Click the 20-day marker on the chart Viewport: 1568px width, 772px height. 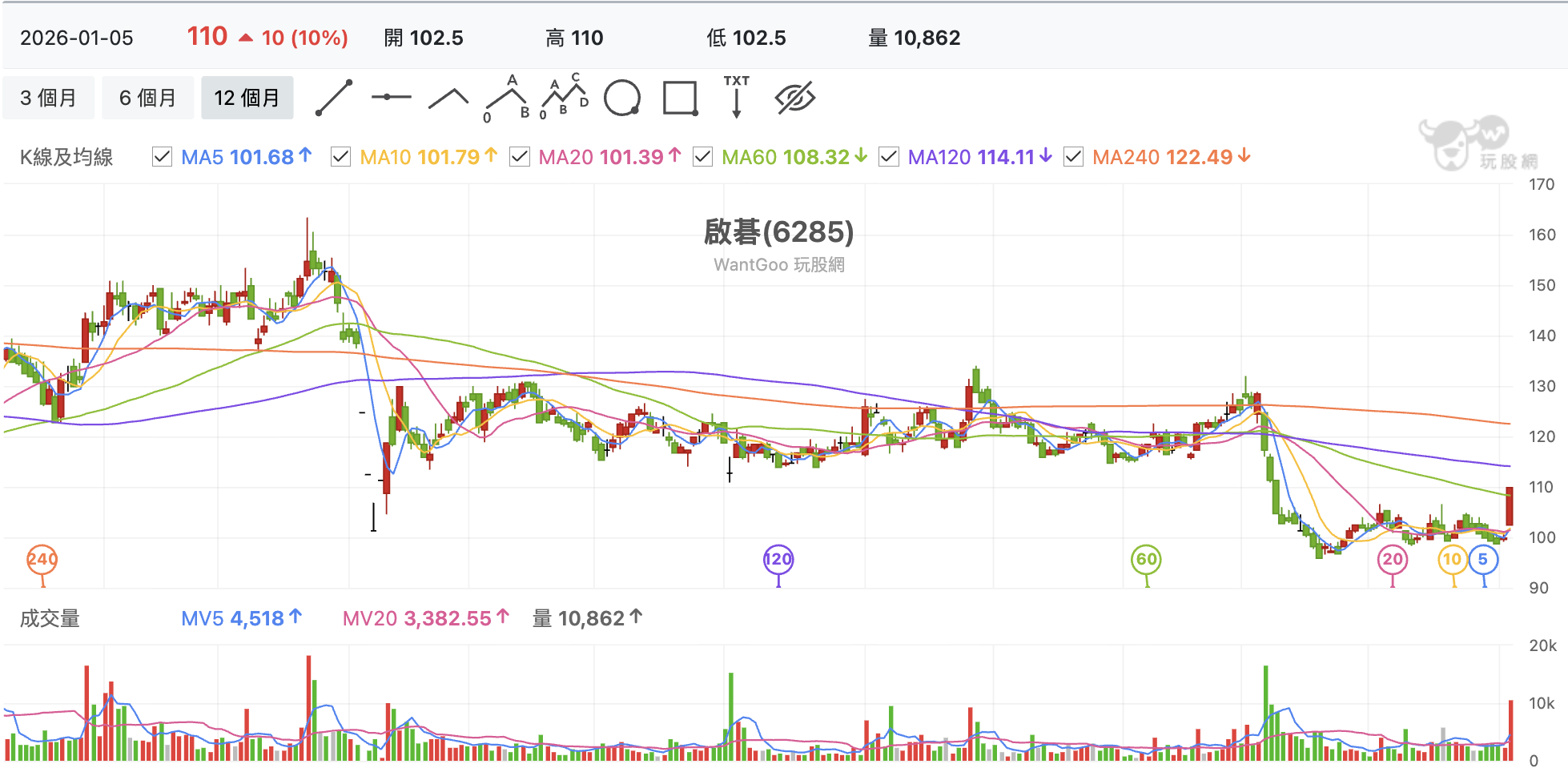tap(1393, 559)
